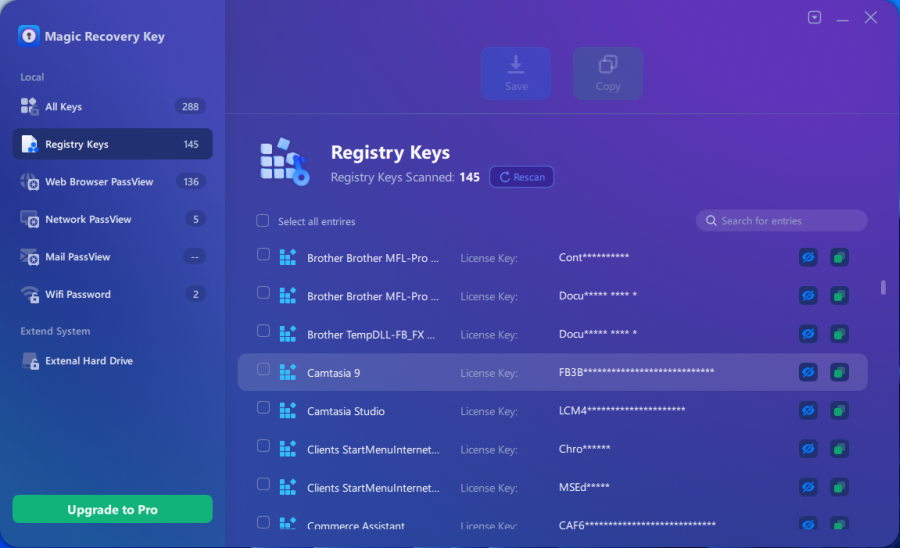
Task: Minimize the Magic Recovery Key window
Action: (843, 18)
